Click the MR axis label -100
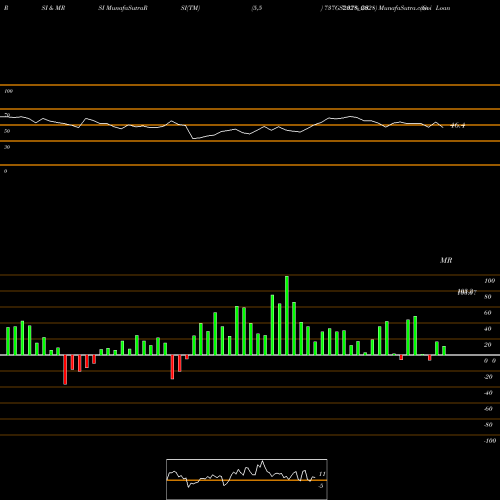 tap(490, 441)
